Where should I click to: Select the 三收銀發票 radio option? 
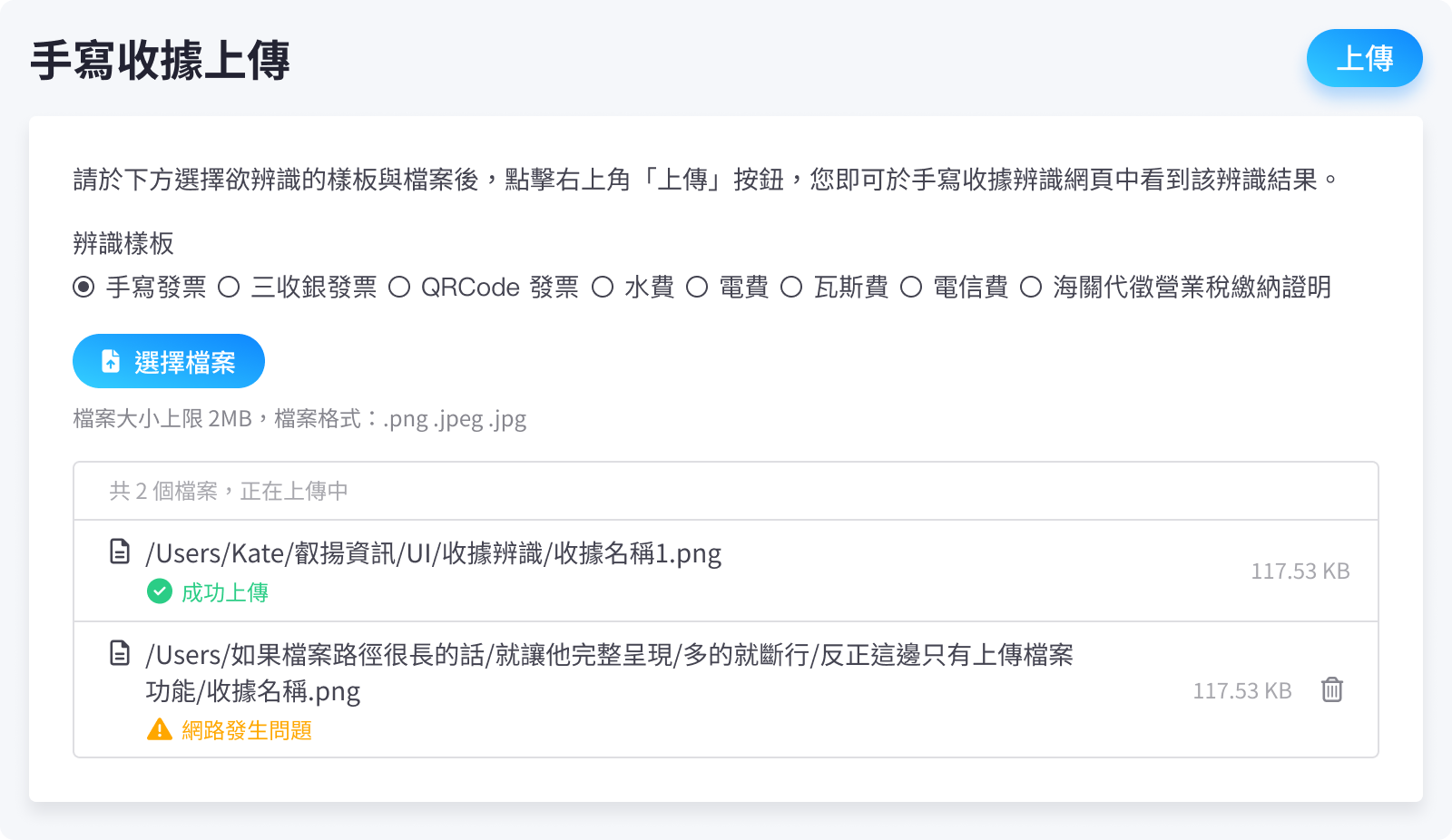click(229, 288)
